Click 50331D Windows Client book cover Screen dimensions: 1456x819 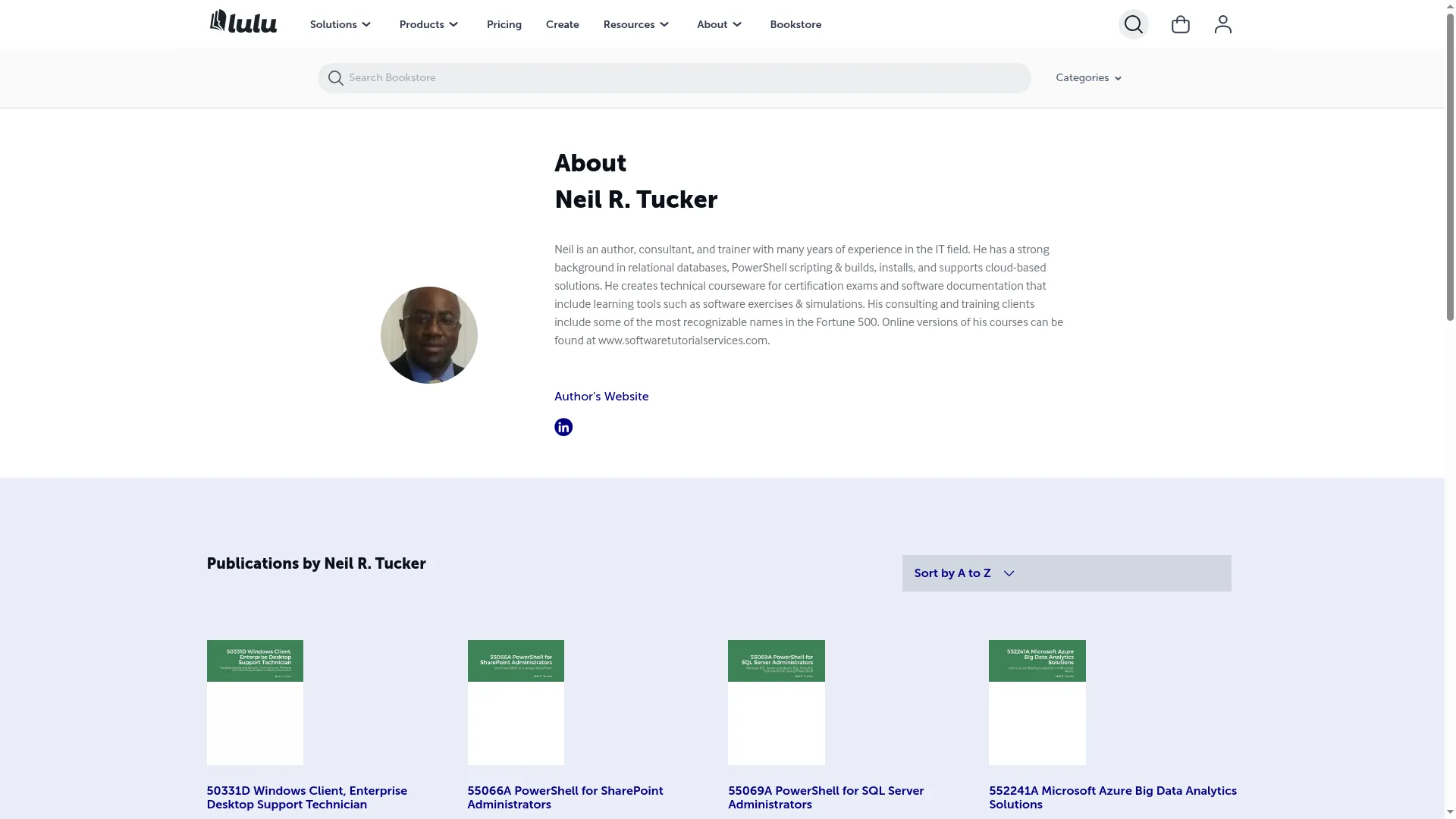tap(255, 702)
